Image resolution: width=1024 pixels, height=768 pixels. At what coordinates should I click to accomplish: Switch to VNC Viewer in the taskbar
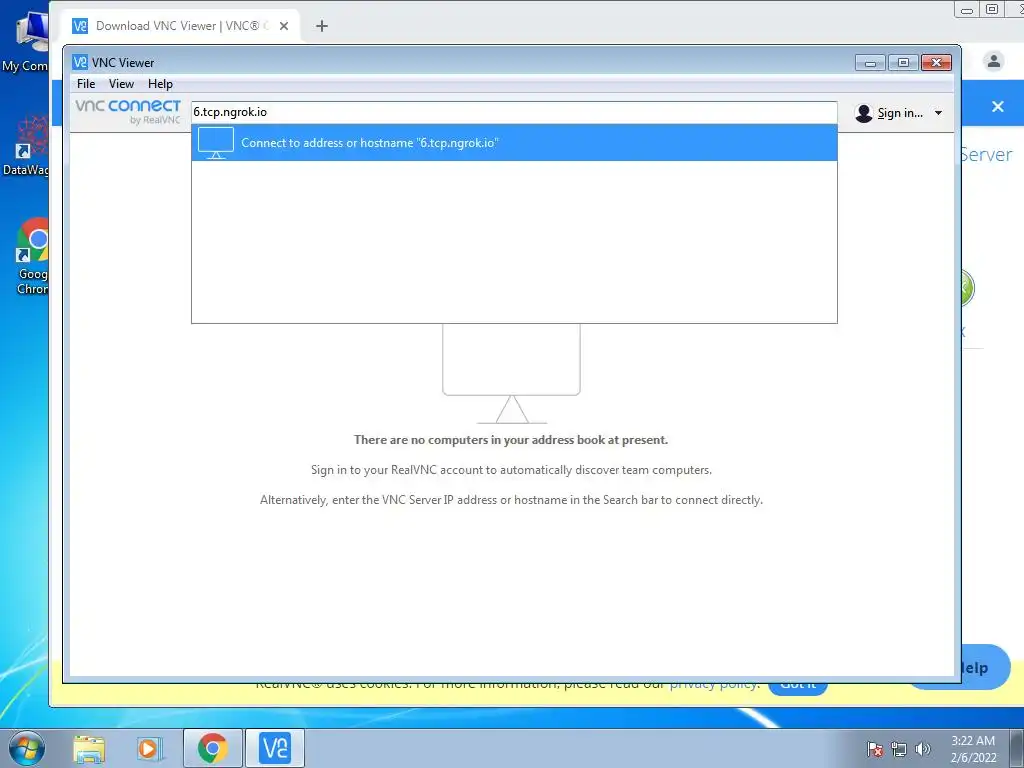(275, 748)
